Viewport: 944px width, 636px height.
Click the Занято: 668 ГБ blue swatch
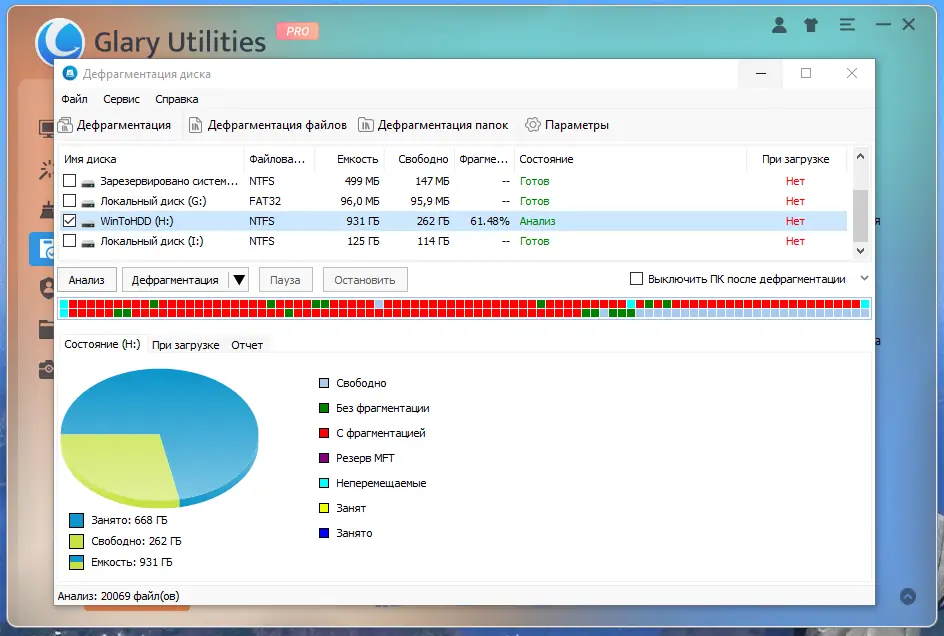[76, 520]
